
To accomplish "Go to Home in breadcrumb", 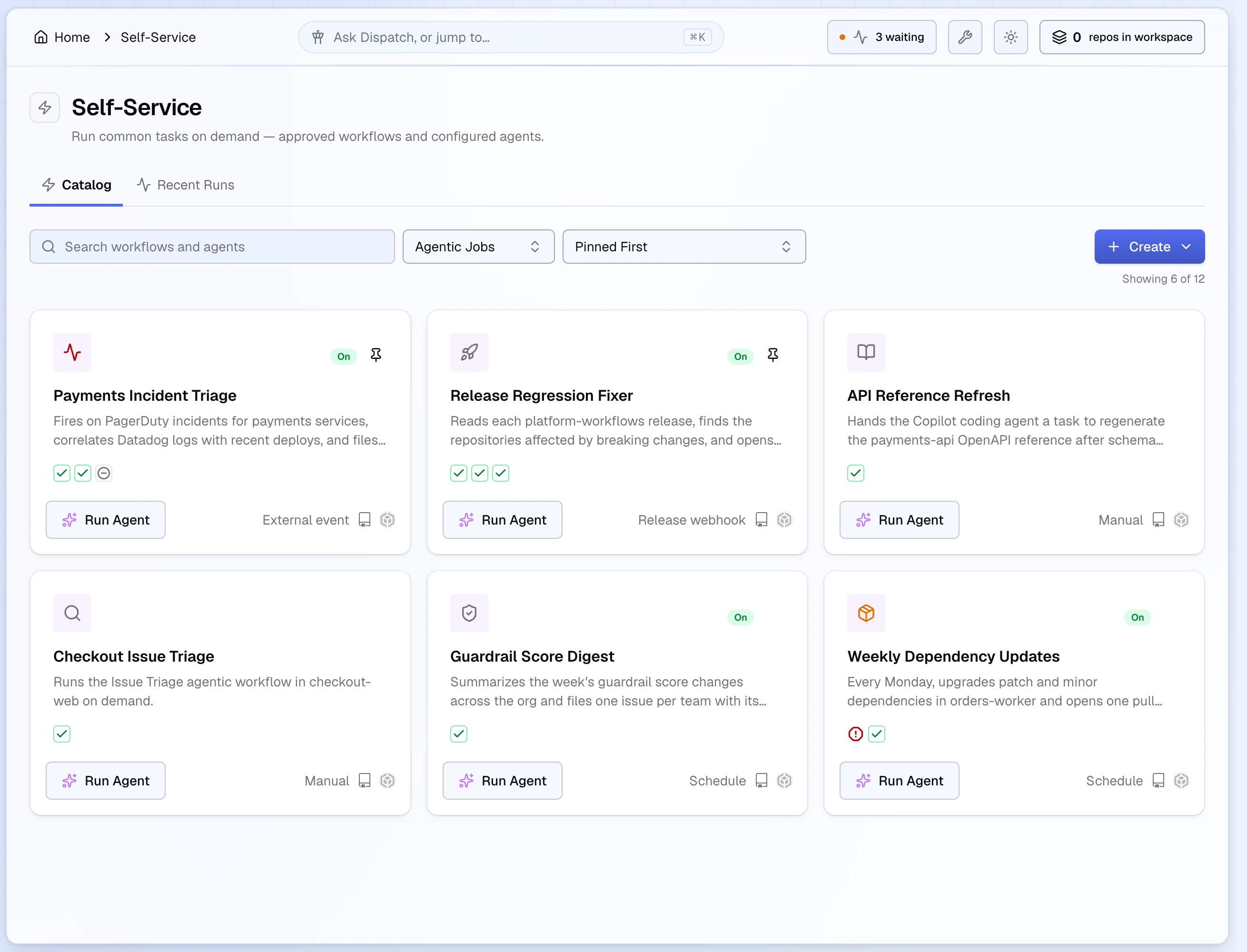I will tap(62, 38).
